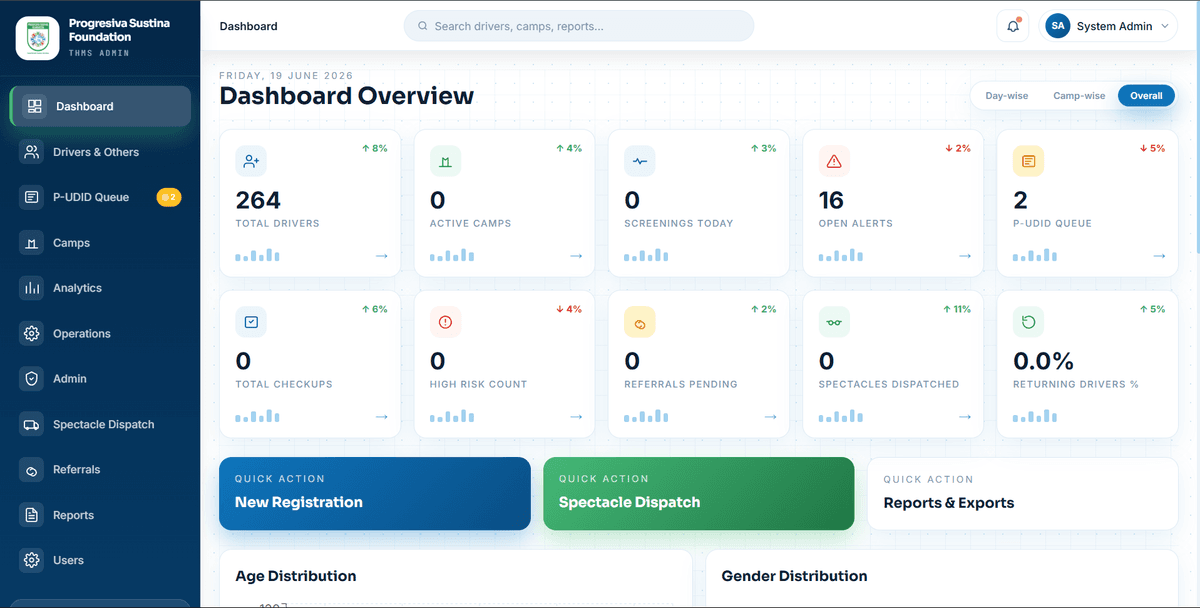
Task: Open Open Alerts card arrow
Action: point(965,256)
